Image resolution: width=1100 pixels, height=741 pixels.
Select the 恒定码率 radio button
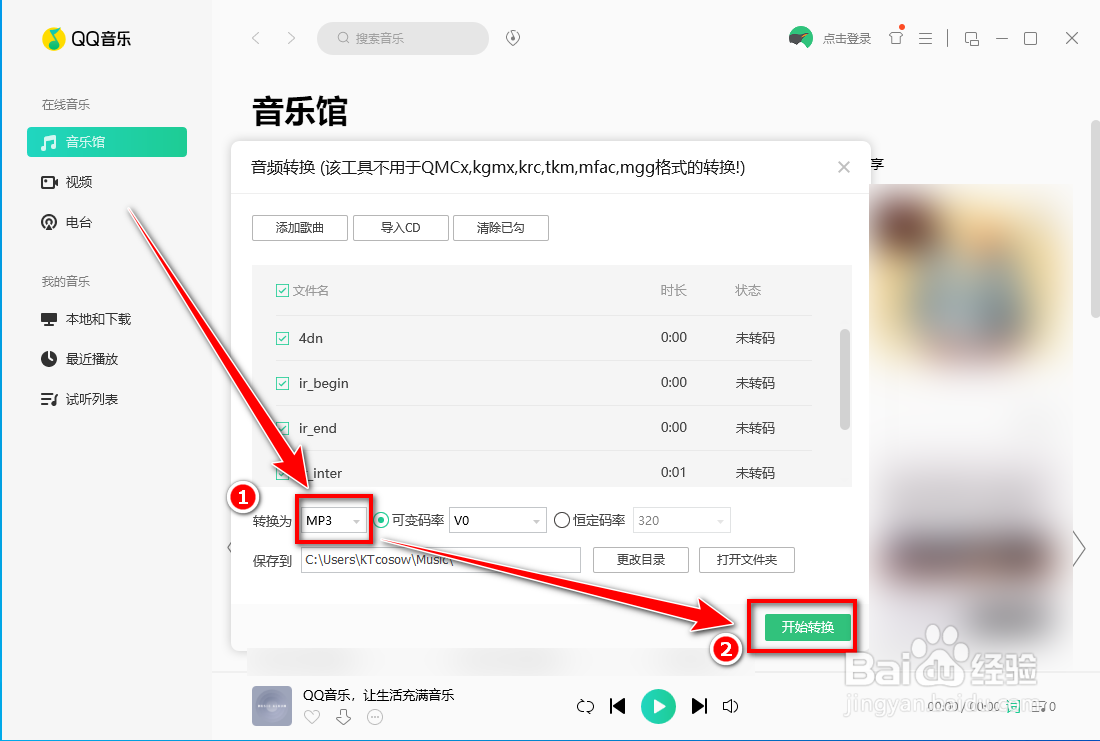[561, 521]
